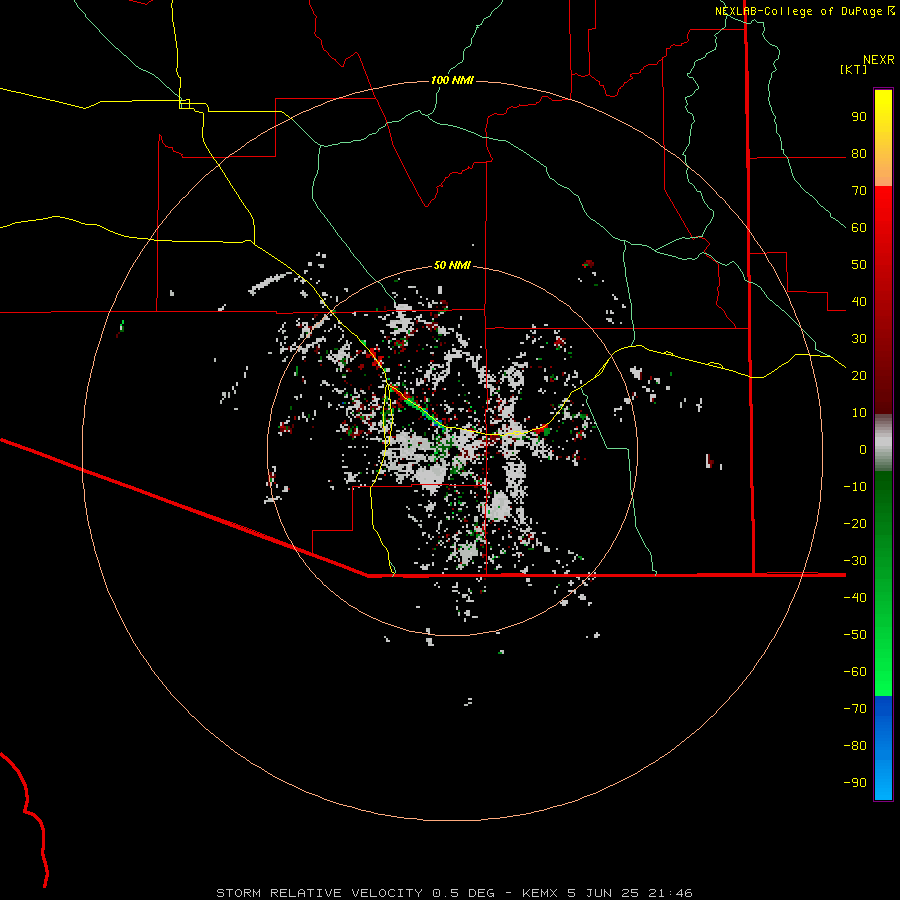Screen dimensions: 900x900
Task: Select the positive 30 scale label
Action: [859, 339]
